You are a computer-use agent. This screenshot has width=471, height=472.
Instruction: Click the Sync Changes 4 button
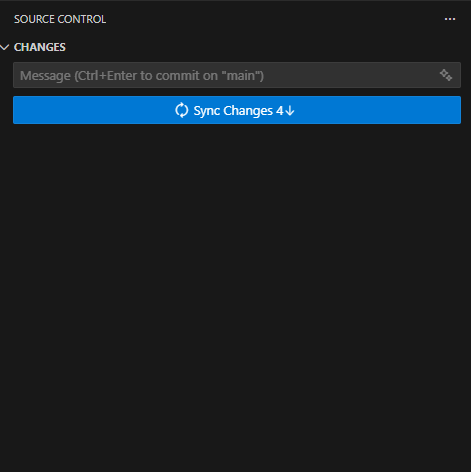[x=237, y=110]
